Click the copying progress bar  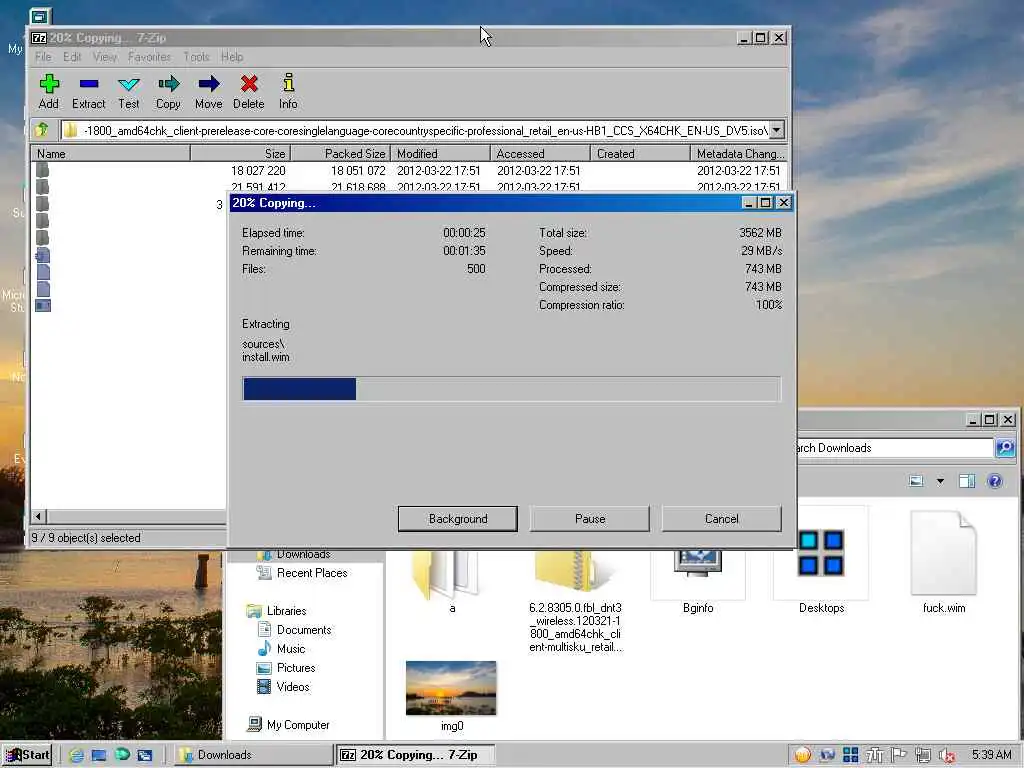click(511, 389)
